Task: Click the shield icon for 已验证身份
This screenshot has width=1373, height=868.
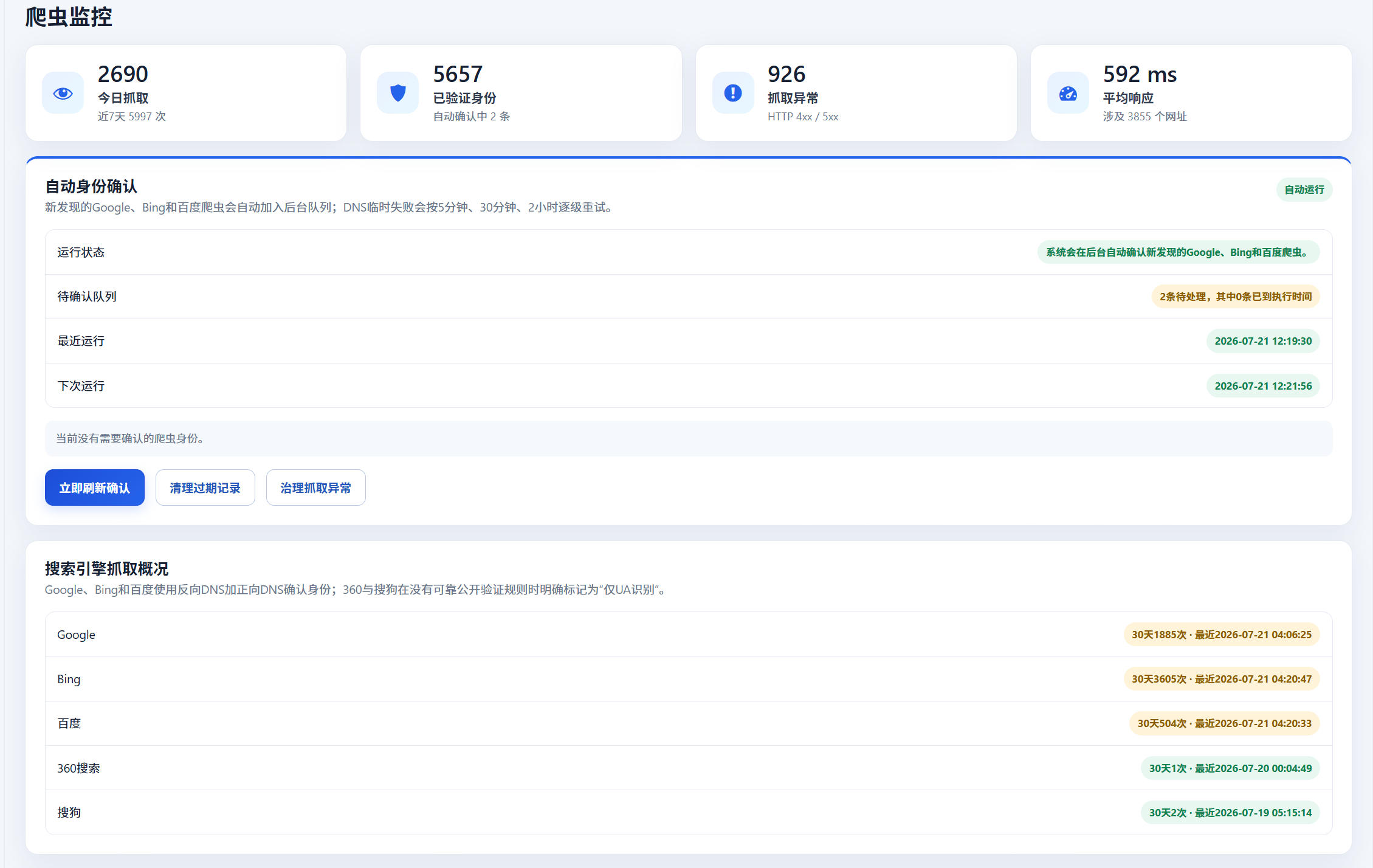Action: point(397,93)
